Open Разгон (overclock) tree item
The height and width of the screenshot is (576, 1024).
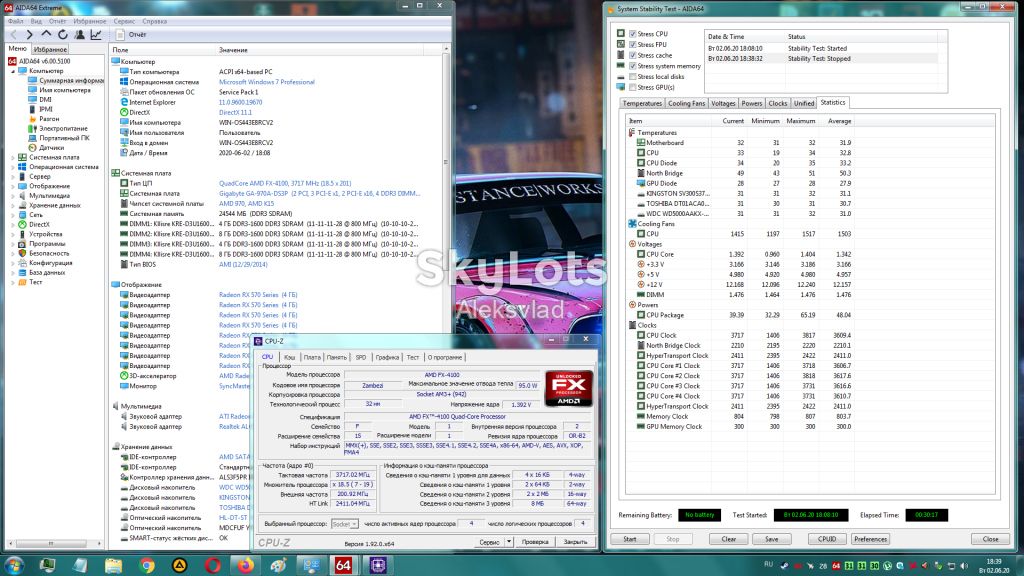coord(49,119)
